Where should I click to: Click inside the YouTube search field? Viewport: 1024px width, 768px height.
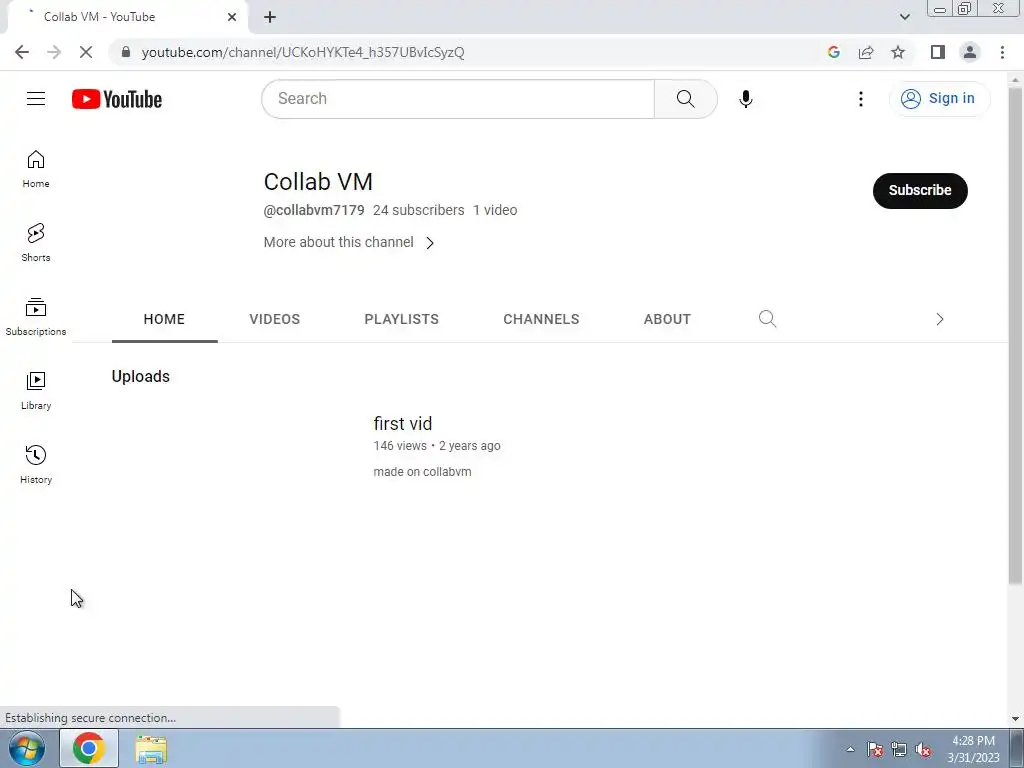(458, 99)
